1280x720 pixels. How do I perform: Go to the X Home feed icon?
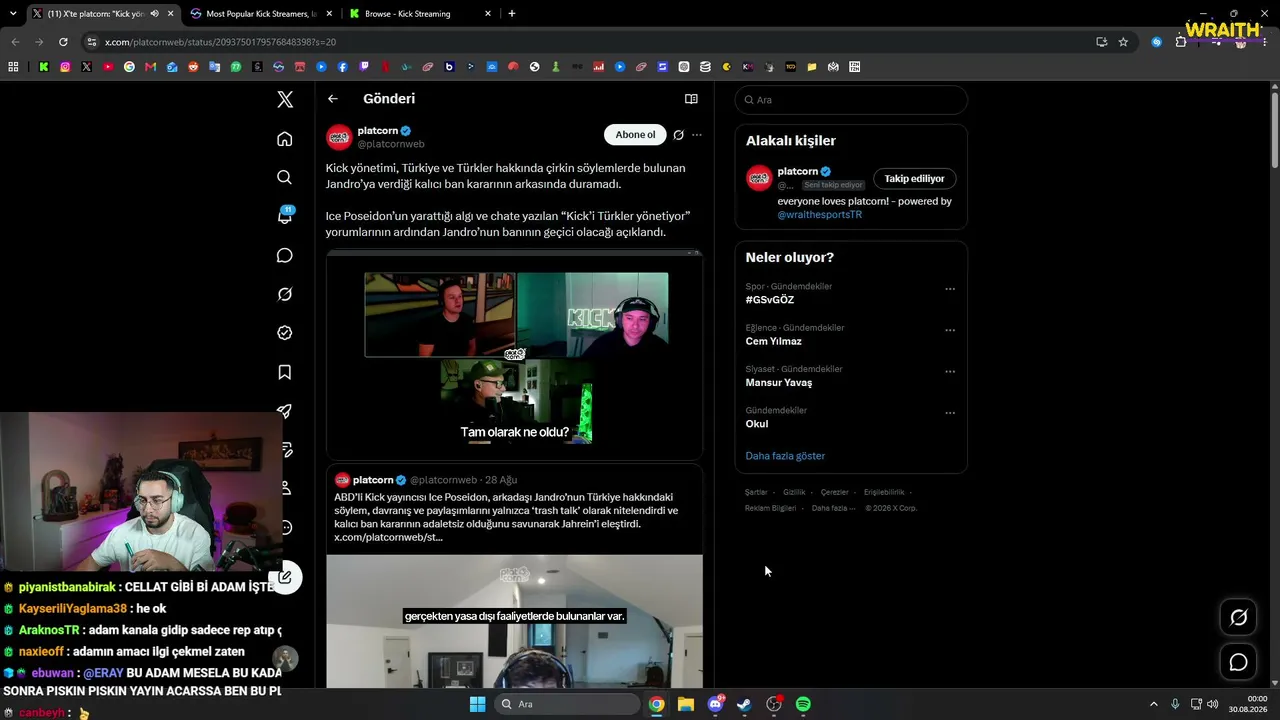tap(285, 139)
